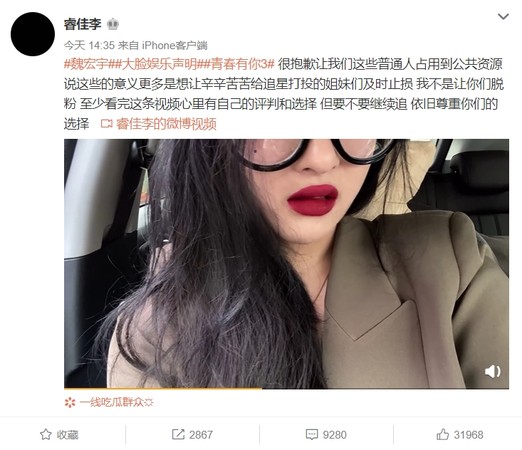Click the crown membership badge icon
Screen dimensions: 522x450
pyautogui.click(x=113, y=24)
